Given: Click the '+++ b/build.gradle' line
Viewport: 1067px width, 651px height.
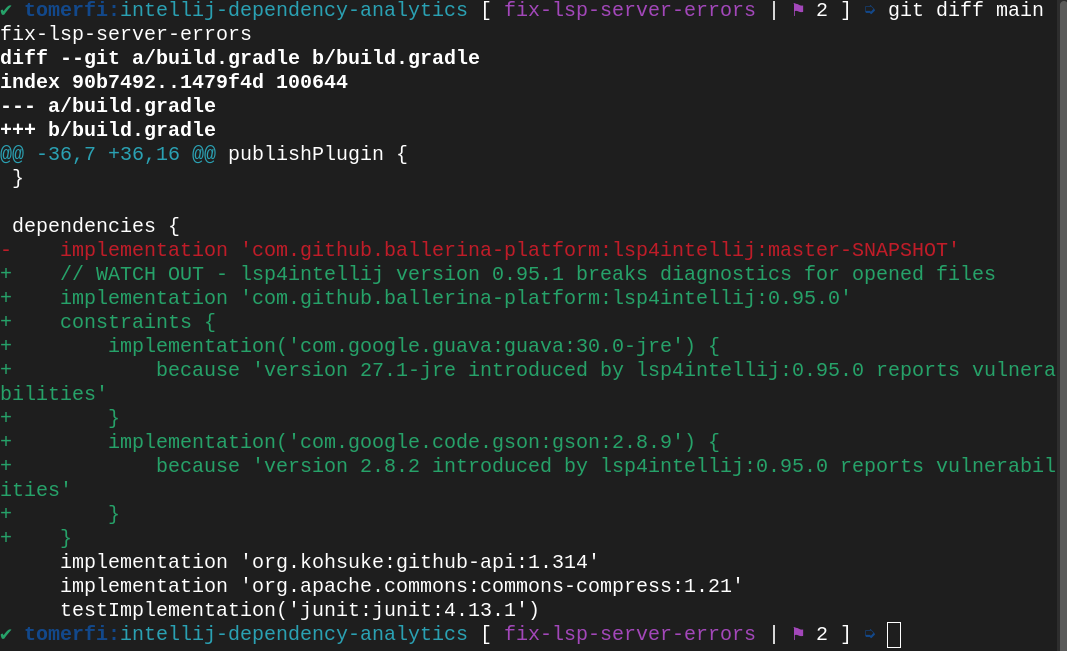Looking at the screenshot, I should click(x=108, y=129).
